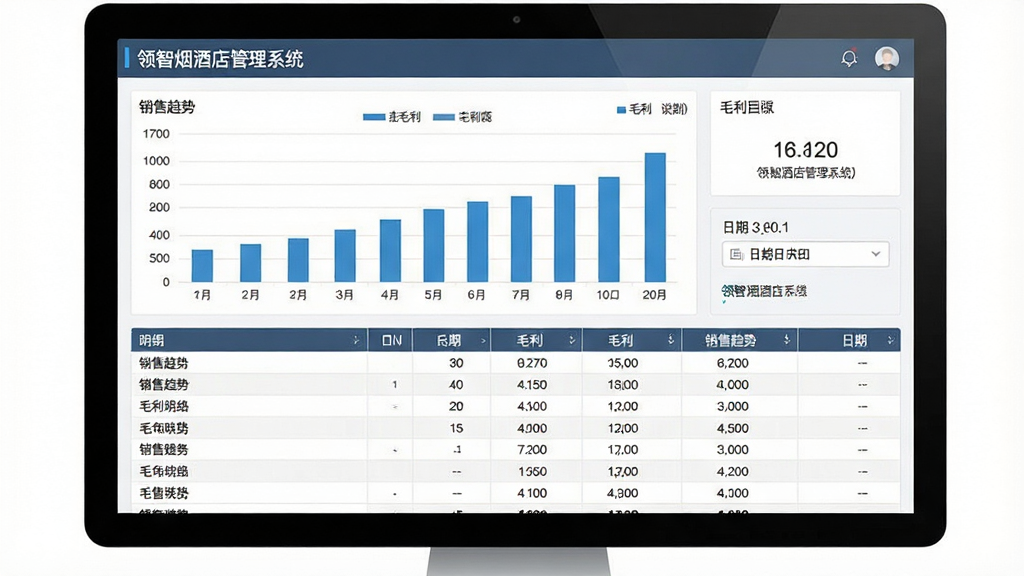This screenshot has width=1024, height=576.
Task: Click the table cell showing 7.200
Action: (x=532, y=450)
